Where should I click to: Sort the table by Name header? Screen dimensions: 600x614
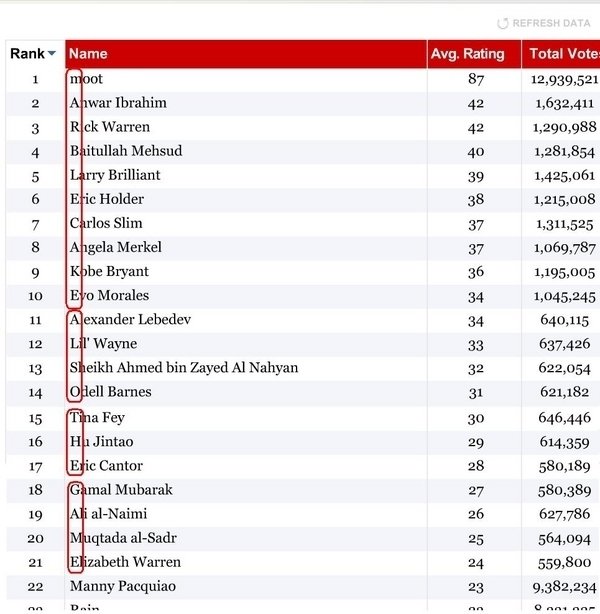pyautogui.click(x=88, y=54)
